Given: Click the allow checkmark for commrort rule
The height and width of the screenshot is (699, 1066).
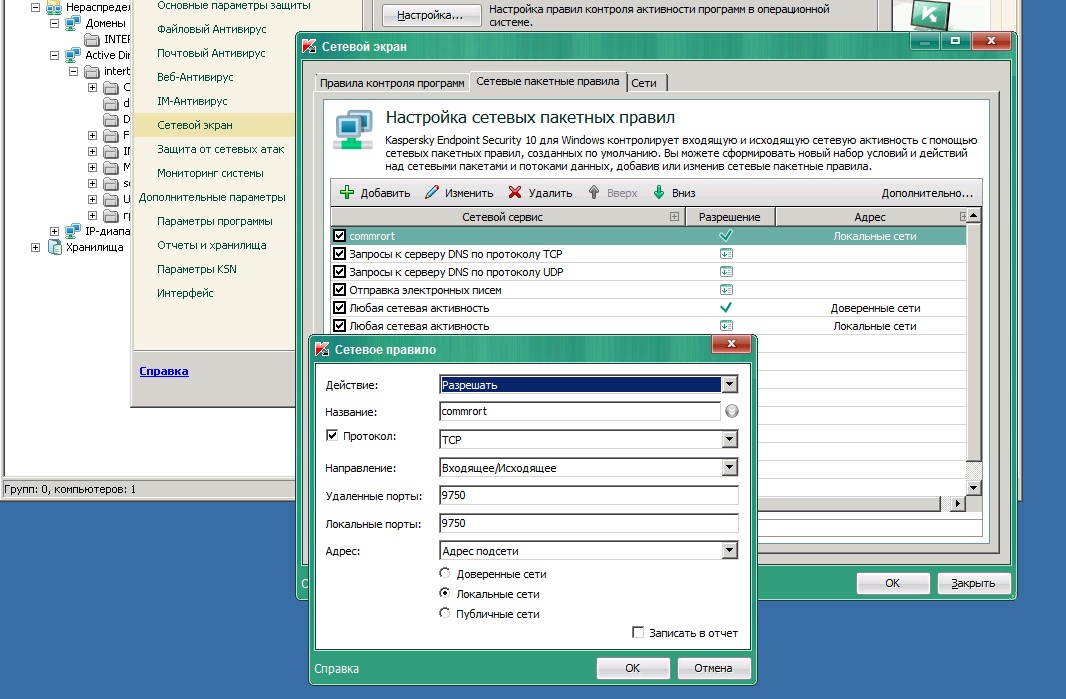Looking at the screenshot, I should [x=727, y=236].
